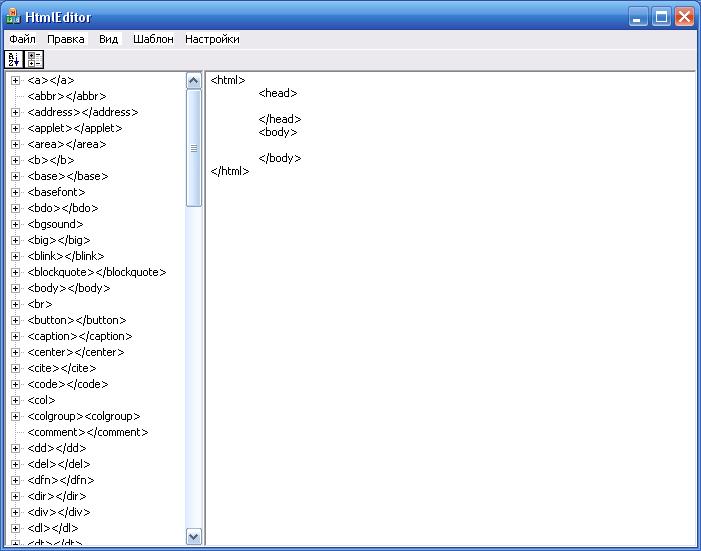701x551 pixels.
Task: Expand the <address></address> node
Action: [x=16, y=112]
